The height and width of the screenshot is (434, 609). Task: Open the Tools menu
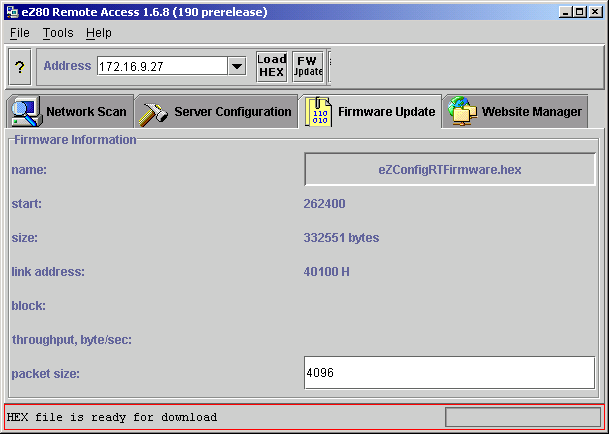pyautogui.click(x=58, y=33)
